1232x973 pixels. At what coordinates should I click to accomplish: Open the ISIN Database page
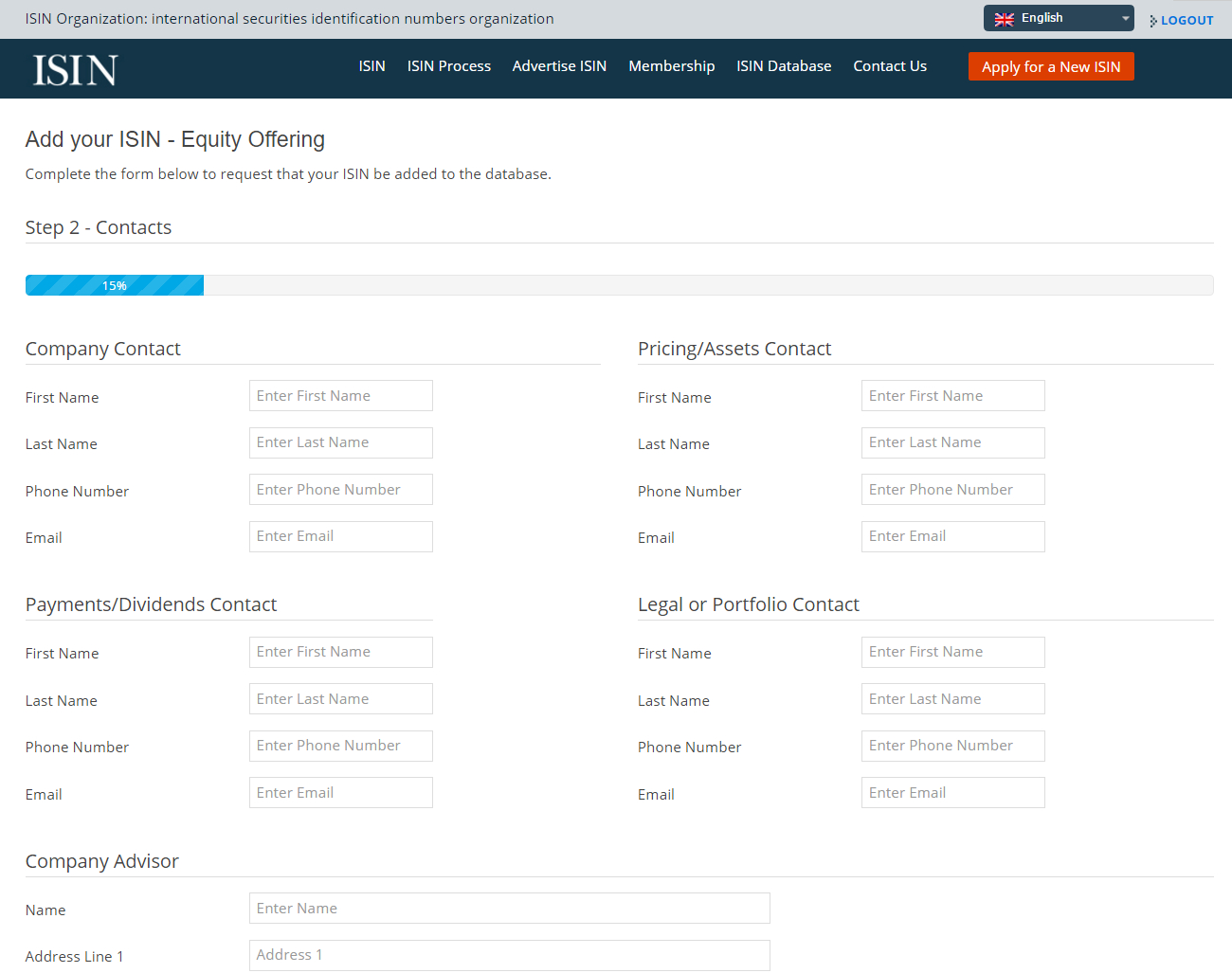coord(784,66)
